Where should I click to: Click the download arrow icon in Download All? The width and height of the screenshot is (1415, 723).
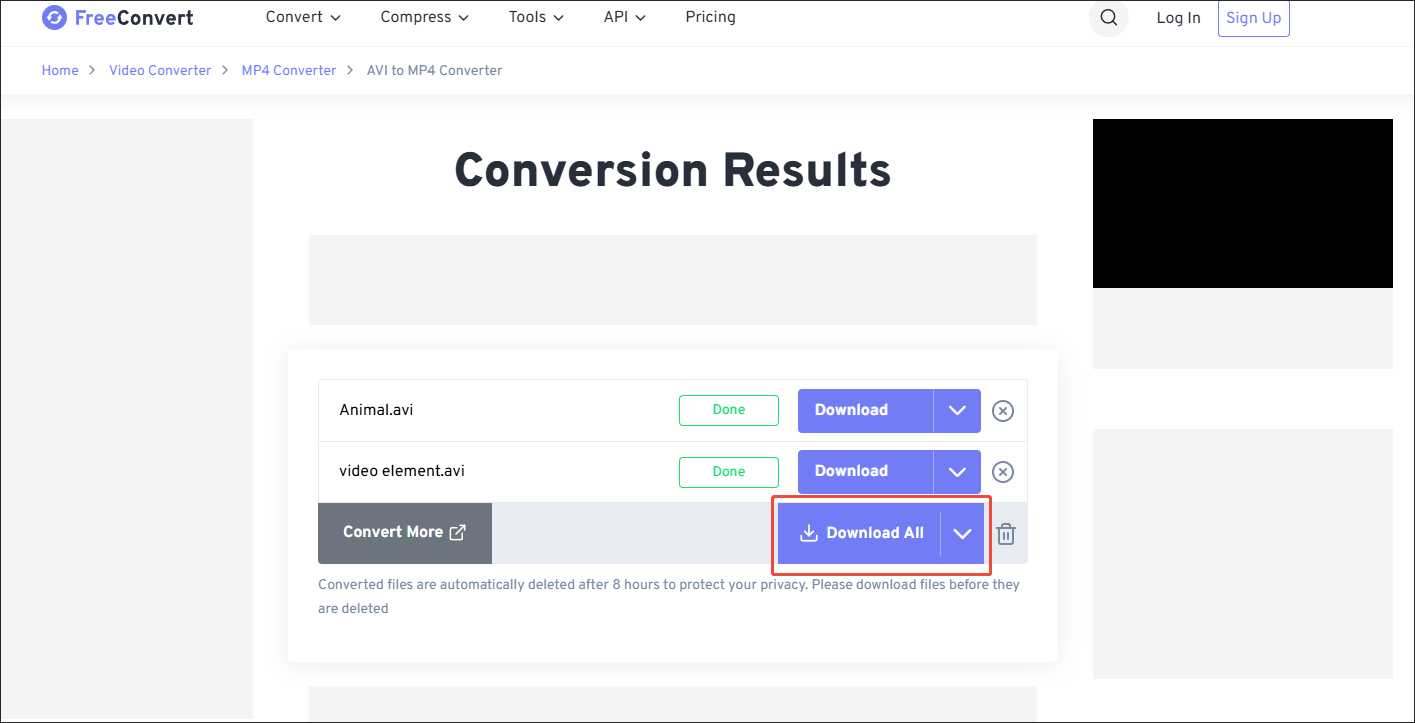tap(808, 533)
